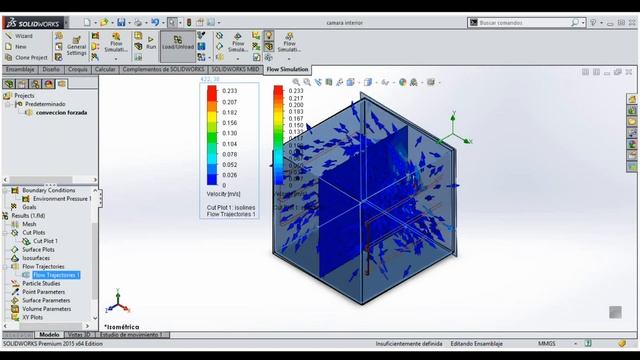Switch to the Calcular tab
Screen dimensions: 640x360
(x=105, y=69)
